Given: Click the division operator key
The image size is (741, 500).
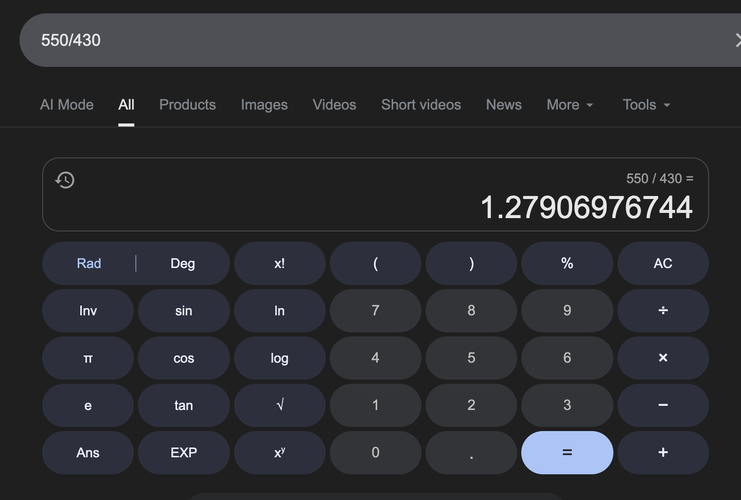Looking at the screenshot, I should [662, 311].
